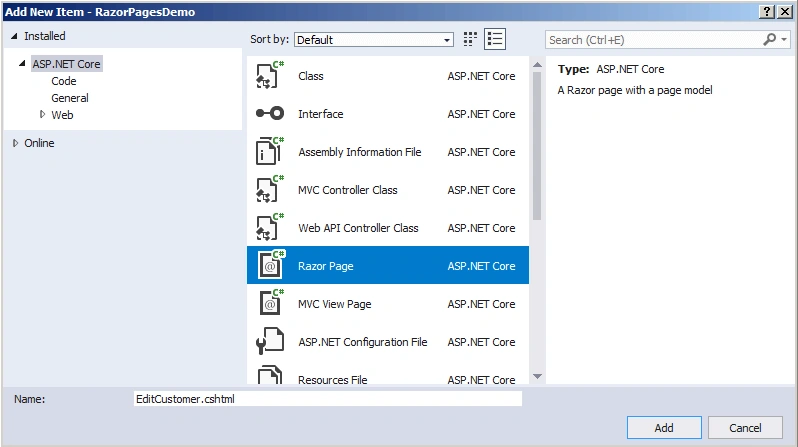
Task: Click the Cancel button
Action: [745, 428]
